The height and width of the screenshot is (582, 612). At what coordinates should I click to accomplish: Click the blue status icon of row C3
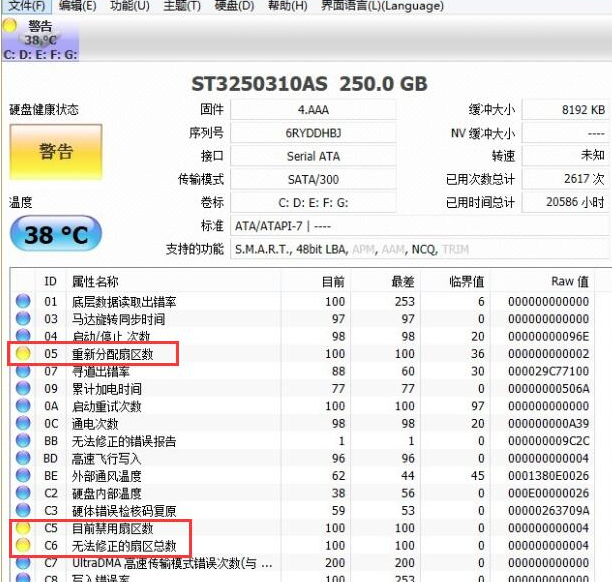[x=23, y=510]
